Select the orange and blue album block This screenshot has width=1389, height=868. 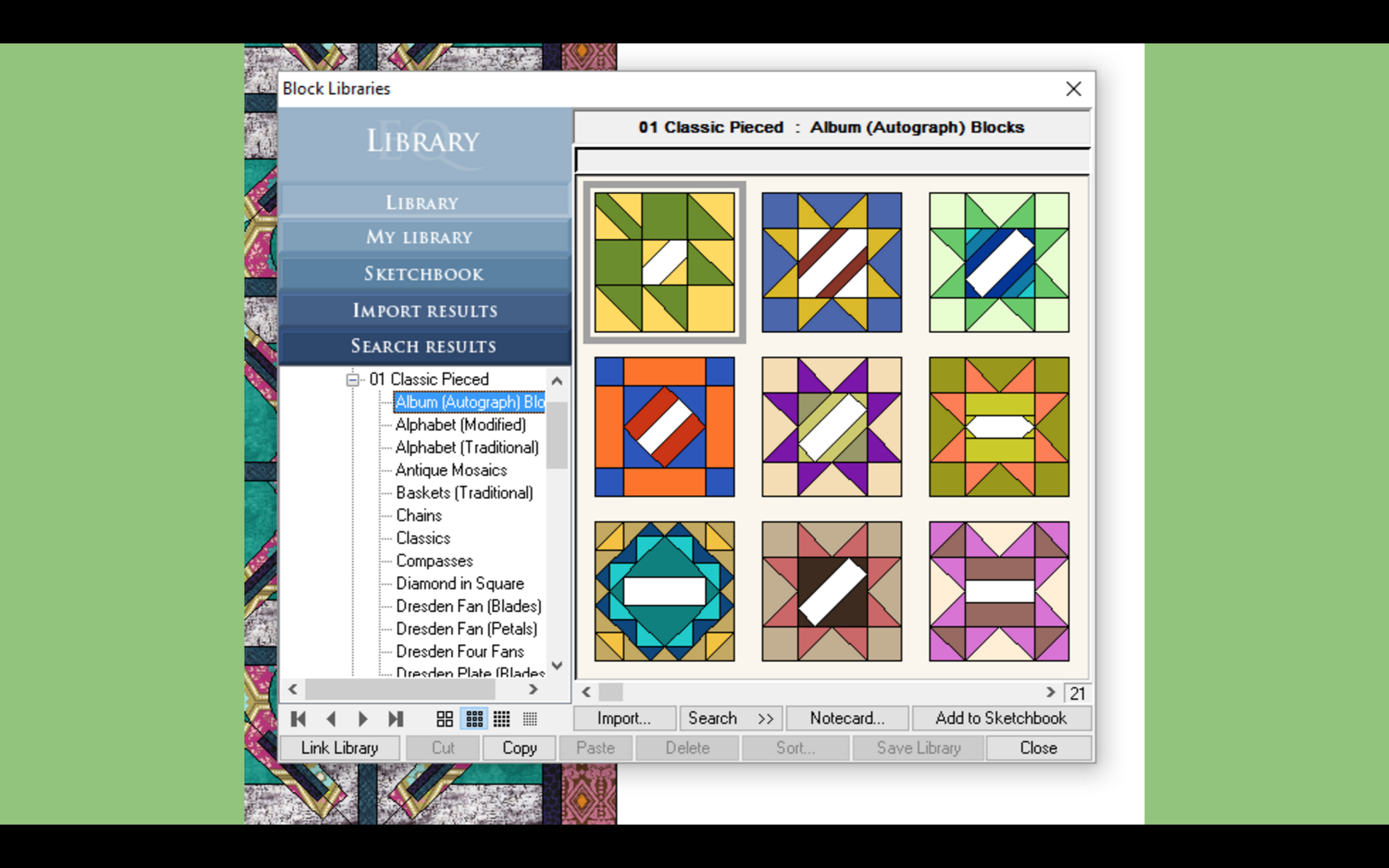[x=664, y=427]
